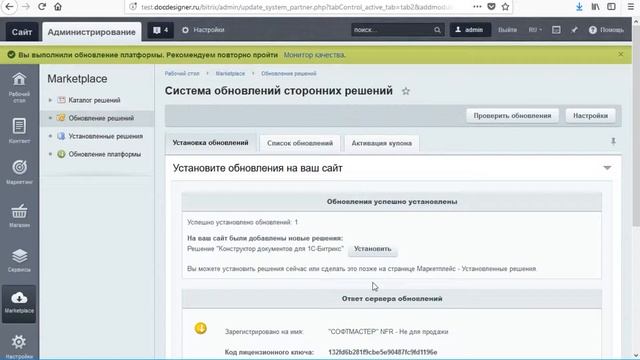Click Установить button for Конструктор документов
The image size is (640, 360).
(x=373, y=249)
